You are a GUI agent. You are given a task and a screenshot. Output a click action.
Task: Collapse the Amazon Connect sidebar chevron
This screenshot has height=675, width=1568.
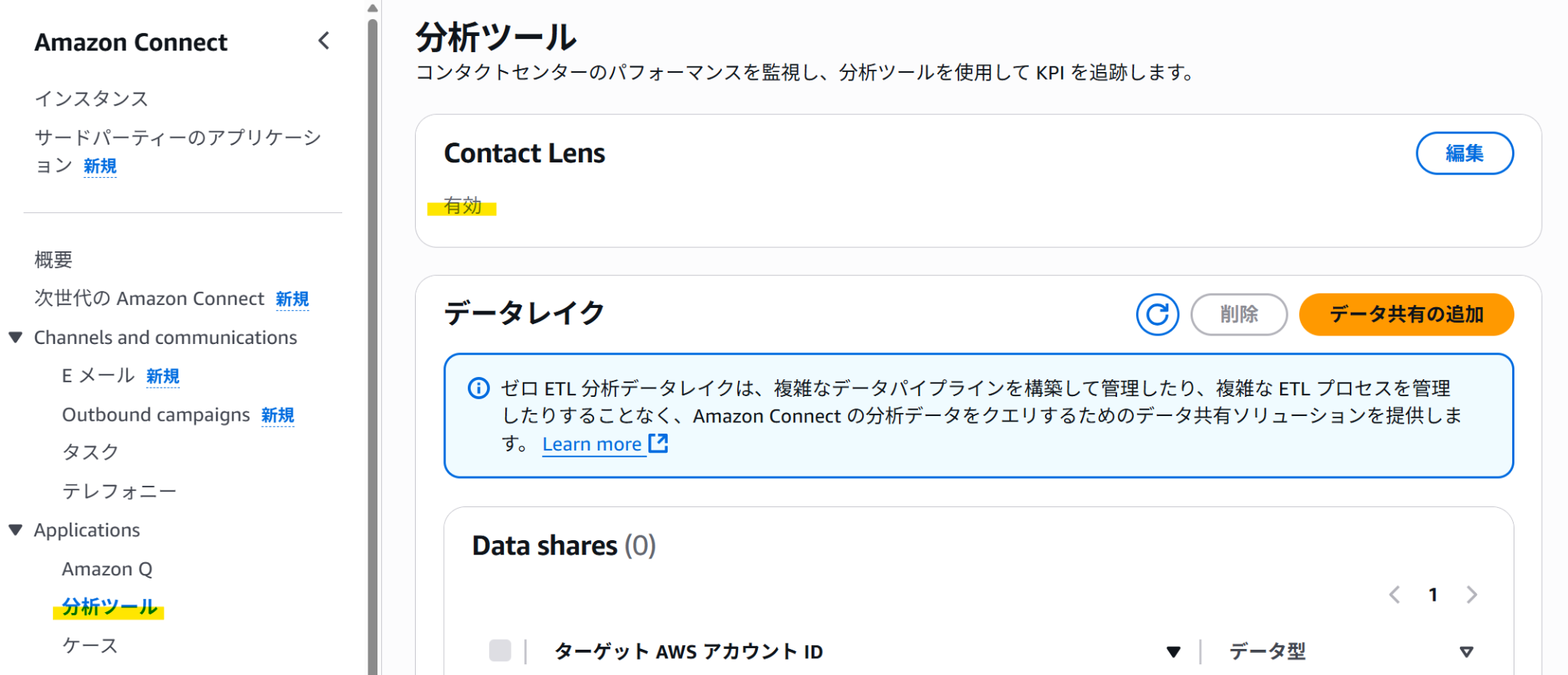324,41
